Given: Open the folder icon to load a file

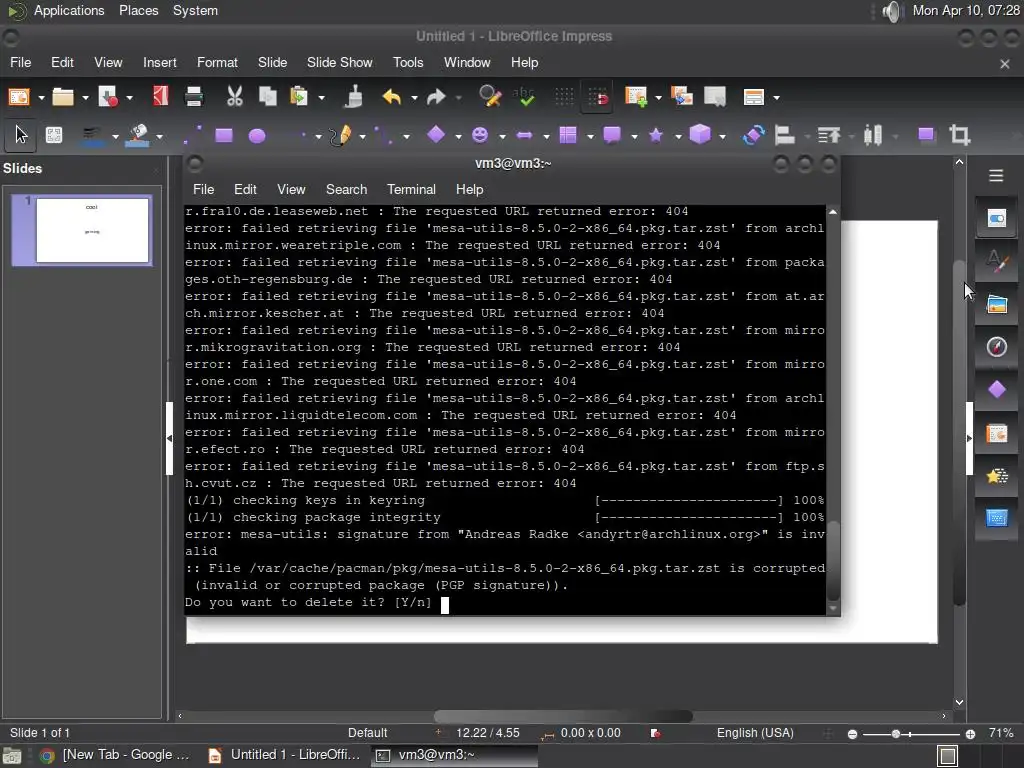Looking at the screenshot, I should tap(63, 97).
